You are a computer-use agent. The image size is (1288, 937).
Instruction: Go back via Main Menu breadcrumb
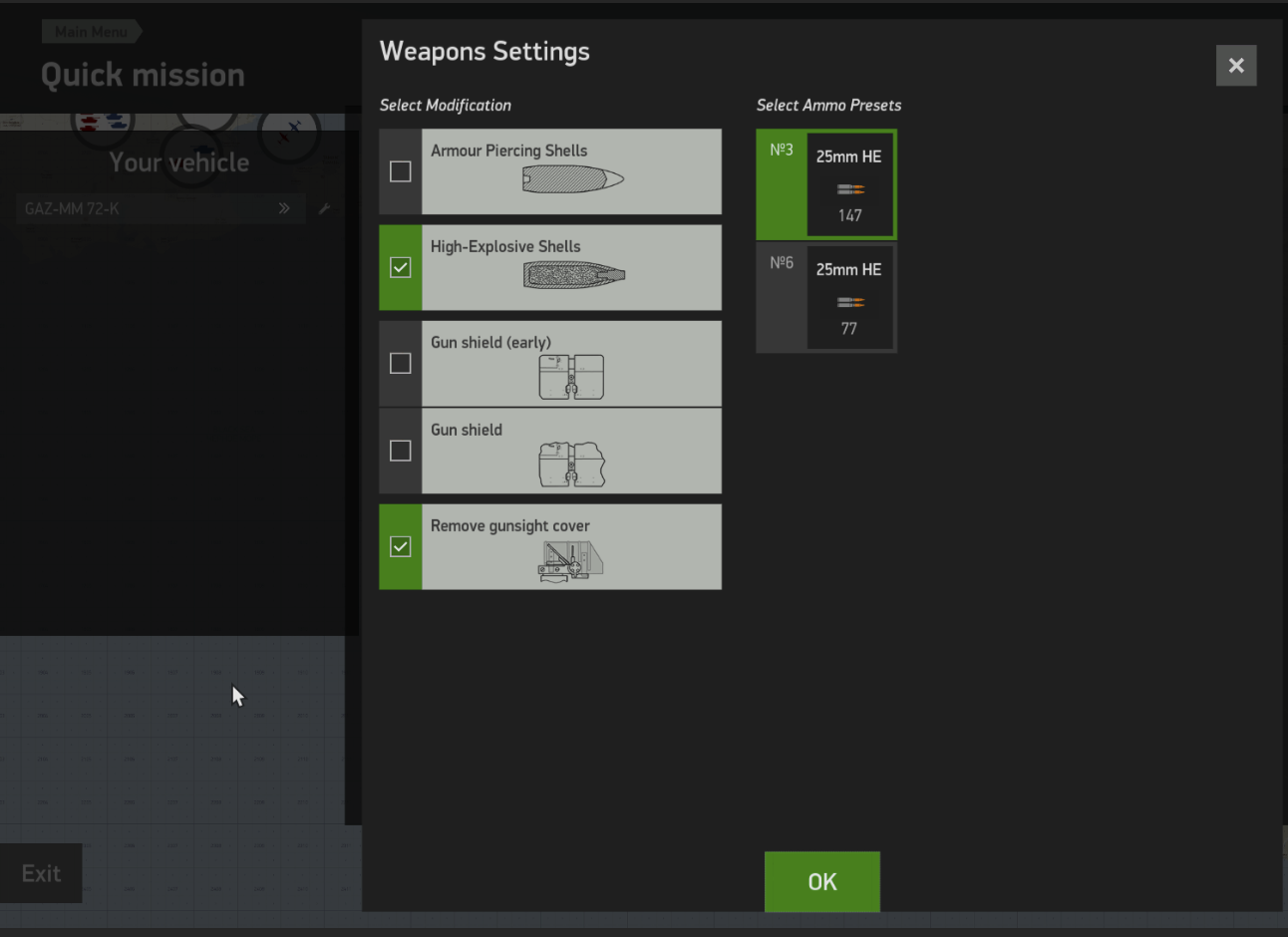91,32
